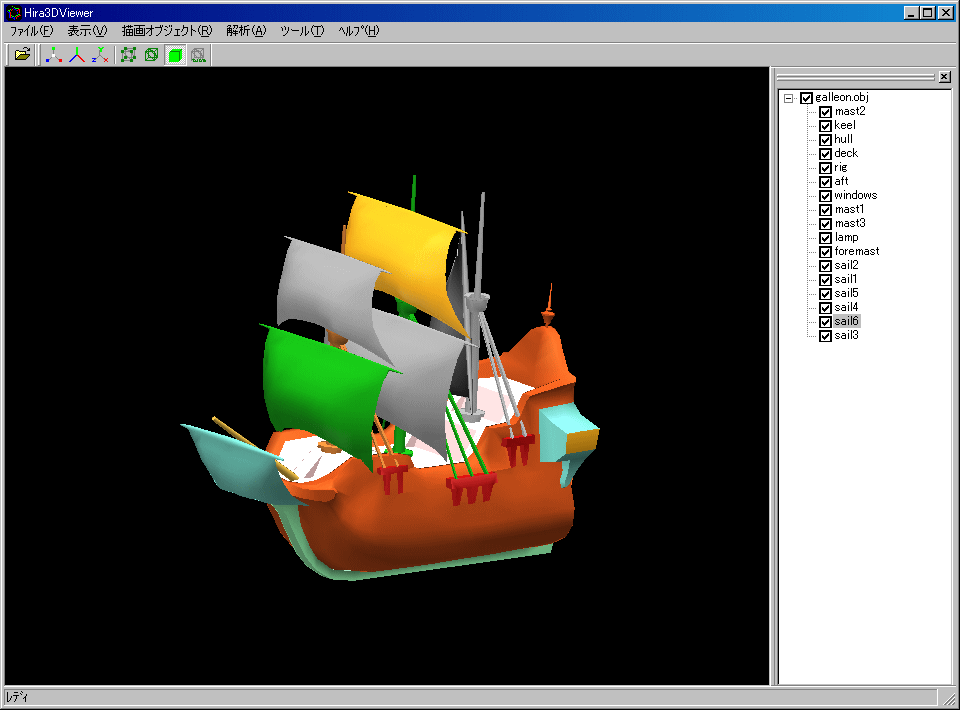960x710 pixels.
Task: Open the 描画オブジェクト(R) menu
Action: point(167,31)
